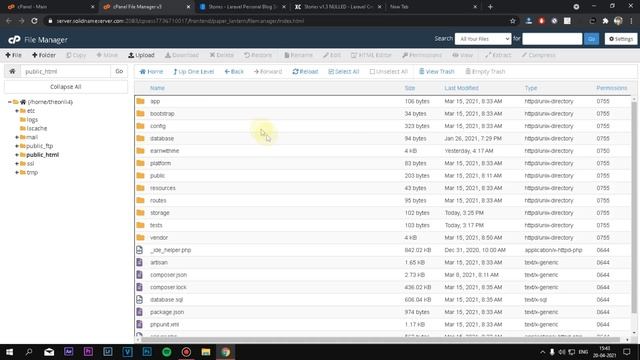Click the home icon beside path field
Viewport: 640px width, 360px height.
(x=12, y=71)
